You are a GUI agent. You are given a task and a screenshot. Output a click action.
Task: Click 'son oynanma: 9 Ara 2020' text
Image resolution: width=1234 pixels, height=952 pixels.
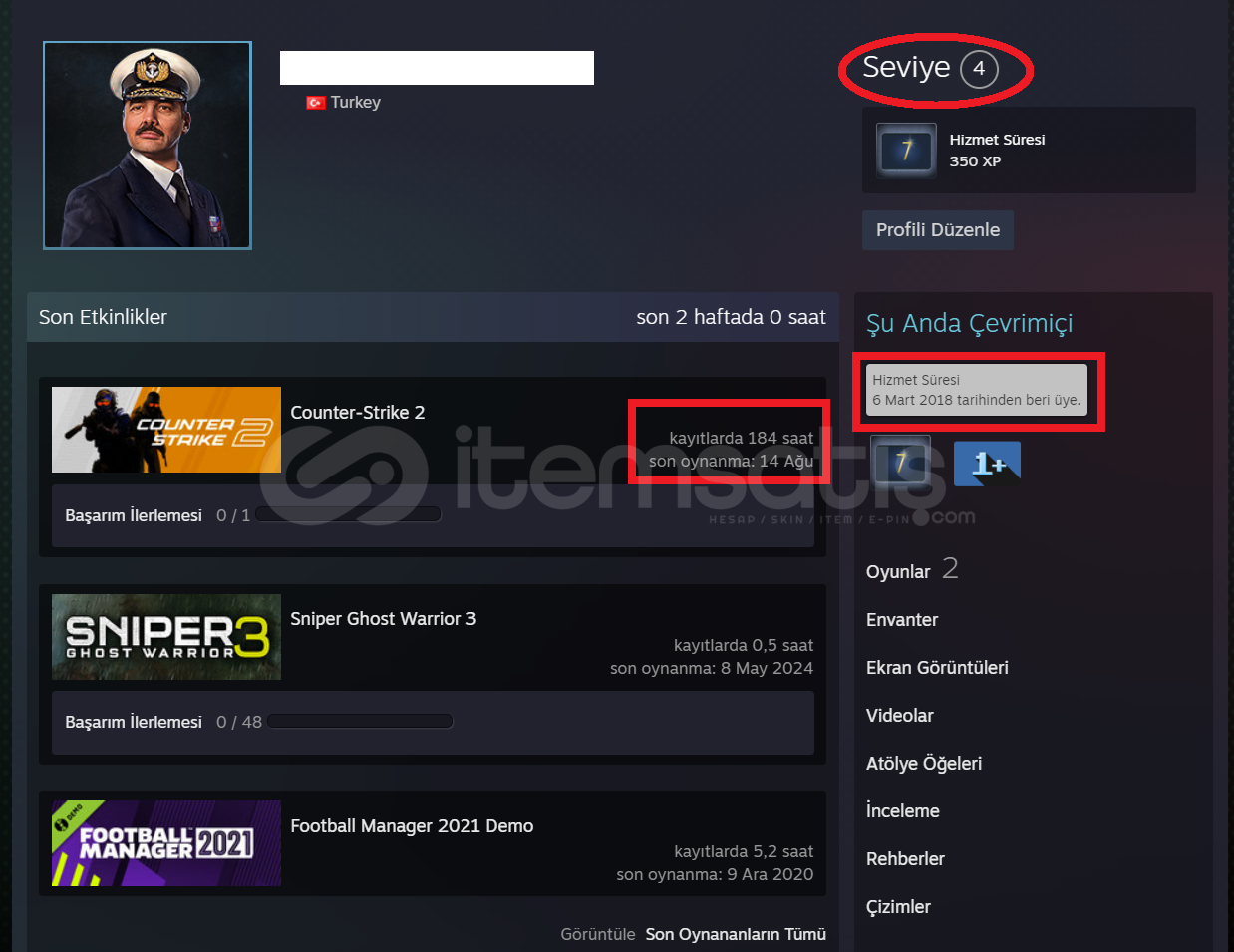click(x=715, y=874)
